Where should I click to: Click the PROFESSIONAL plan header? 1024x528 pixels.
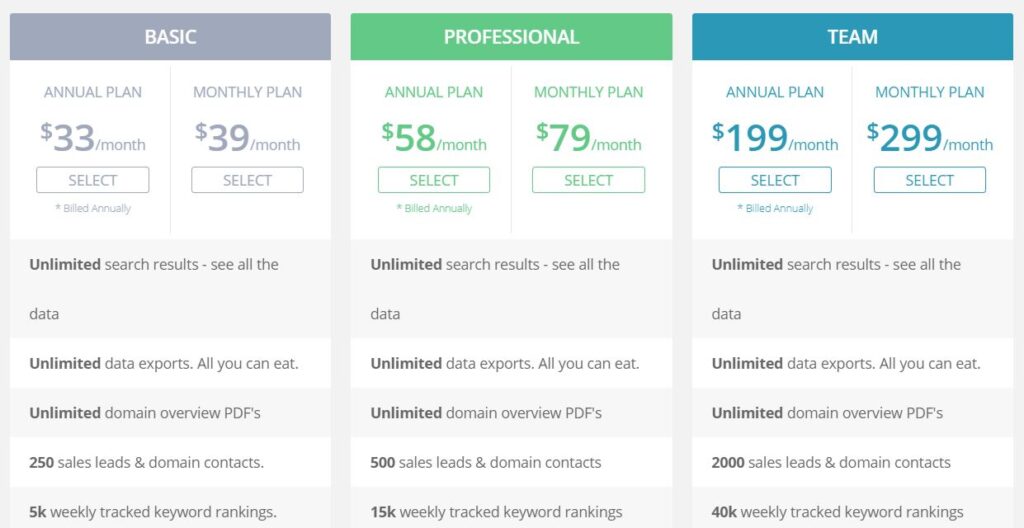pos(511,37)
